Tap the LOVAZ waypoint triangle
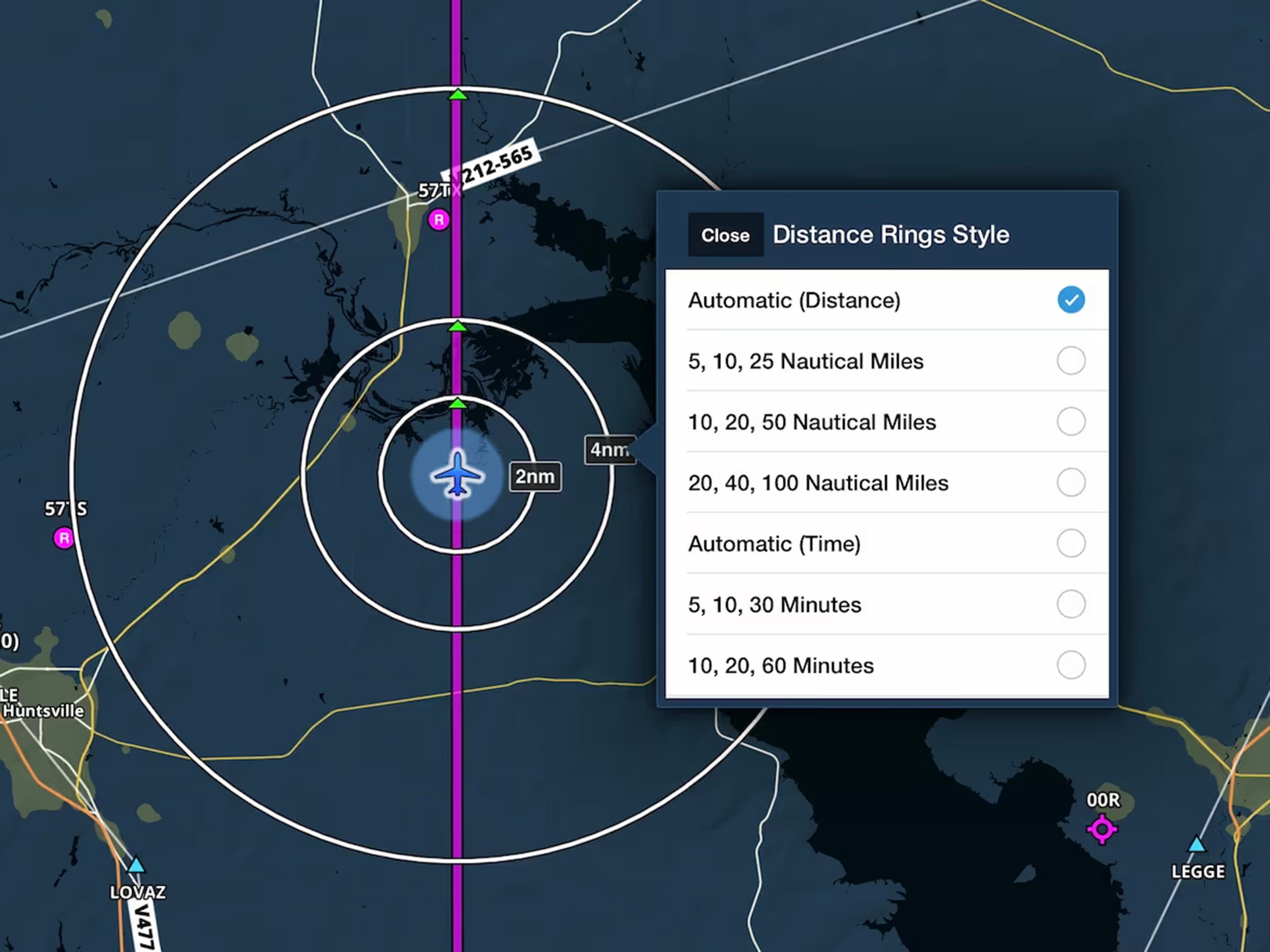 [136, 865]
